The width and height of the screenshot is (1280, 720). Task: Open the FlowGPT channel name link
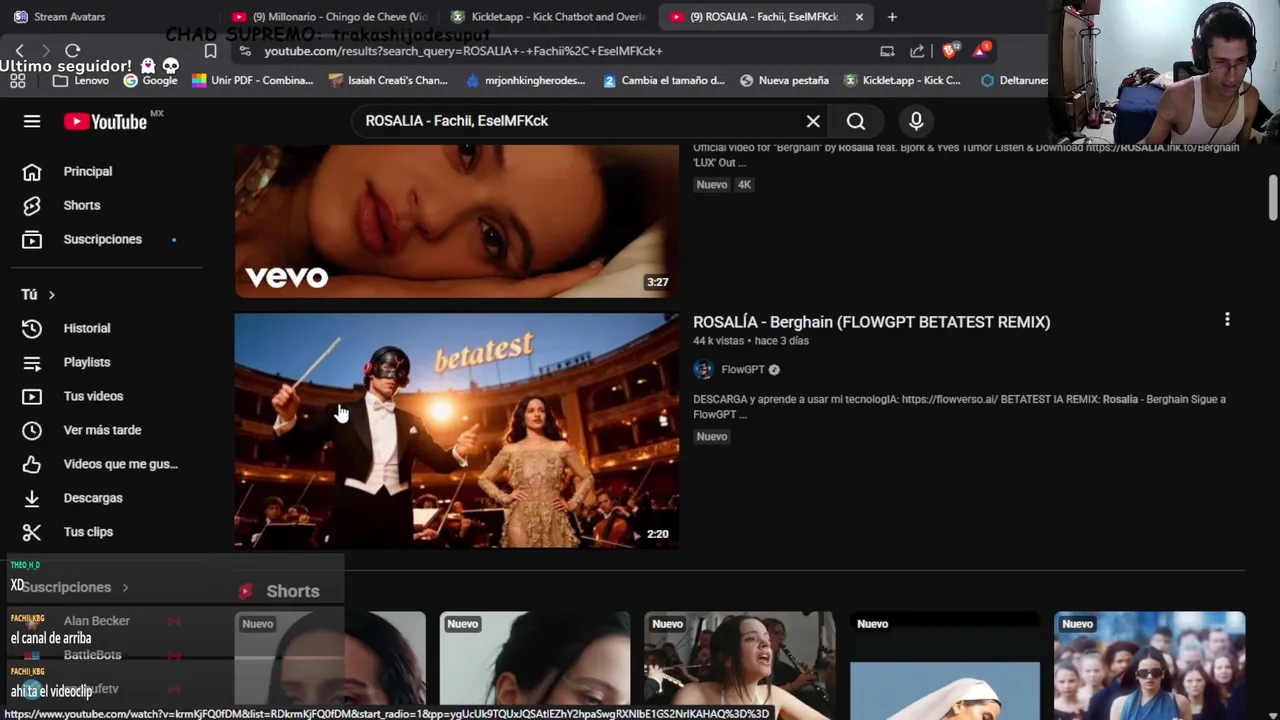coord(742,369)
